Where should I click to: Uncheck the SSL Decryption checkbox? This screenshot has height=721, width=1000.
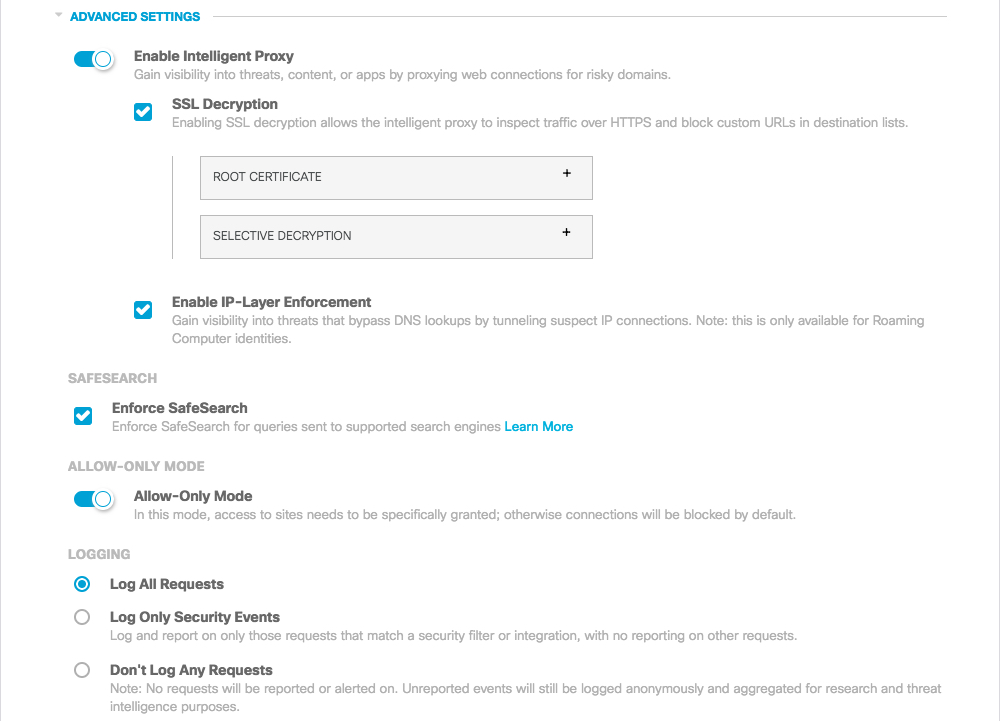click(x=143, y=112)
